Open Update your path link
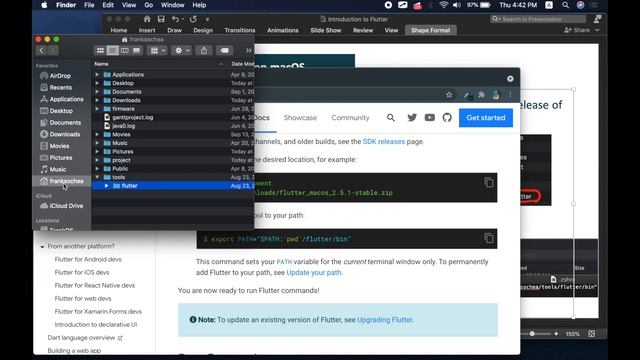Viewport: 640px width, 360px height. [x=314, y=272]
